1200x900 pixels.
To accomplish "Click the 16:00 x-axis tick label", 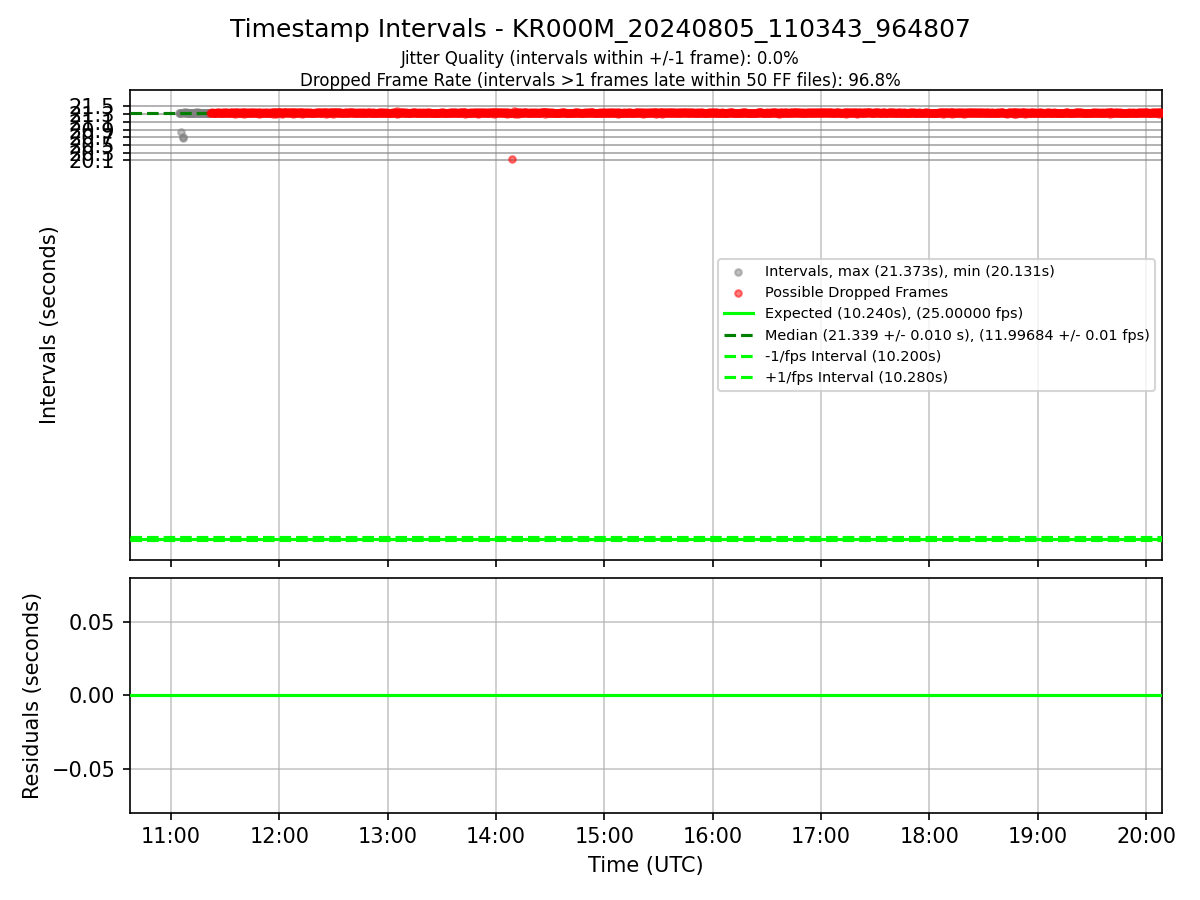I will [712, 837].
